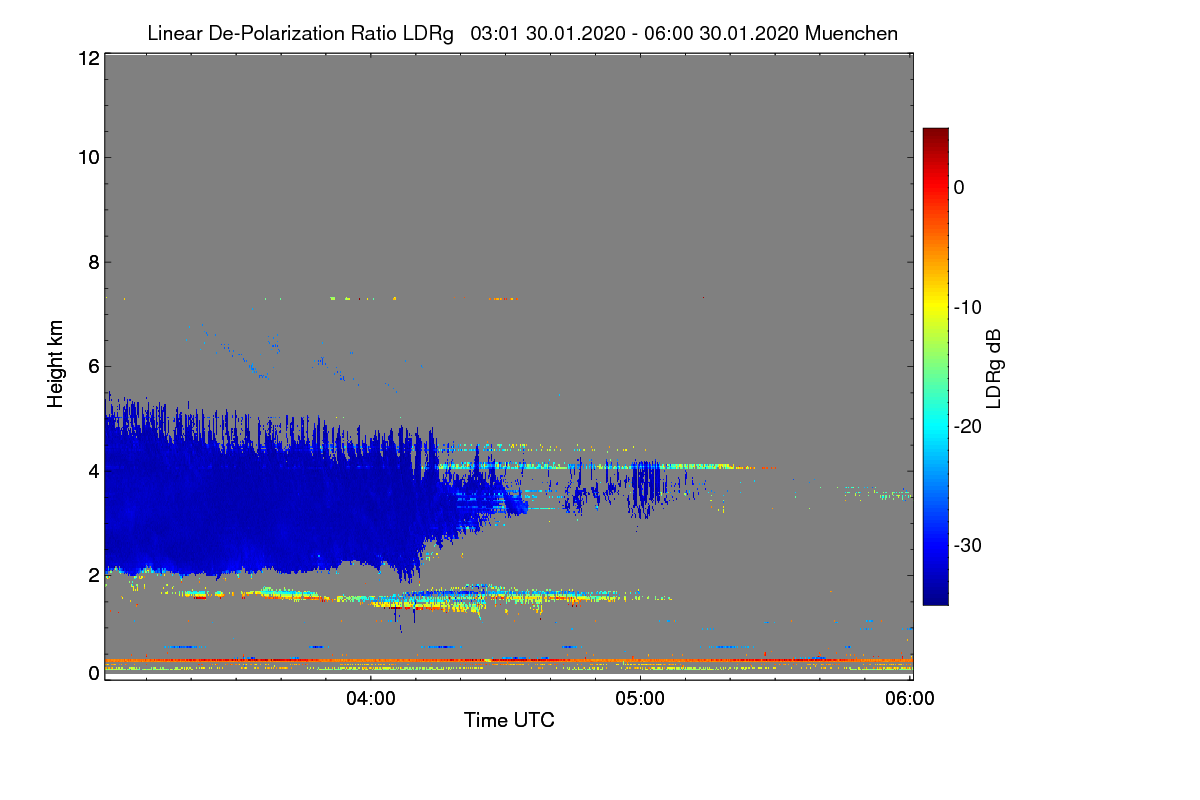
Task: Click the colorbar '-10' tick label
Action: pyautogui.click(x=966, y=307)
